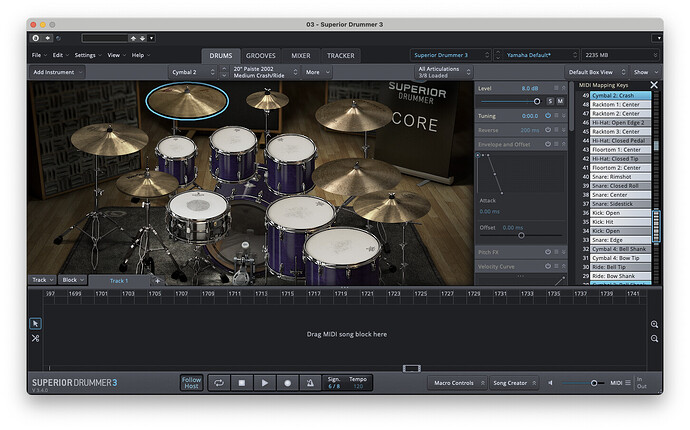Toggle Envelope and Offset power switch
This screenshot has width=690, height=430.
[x=548, y=144]
